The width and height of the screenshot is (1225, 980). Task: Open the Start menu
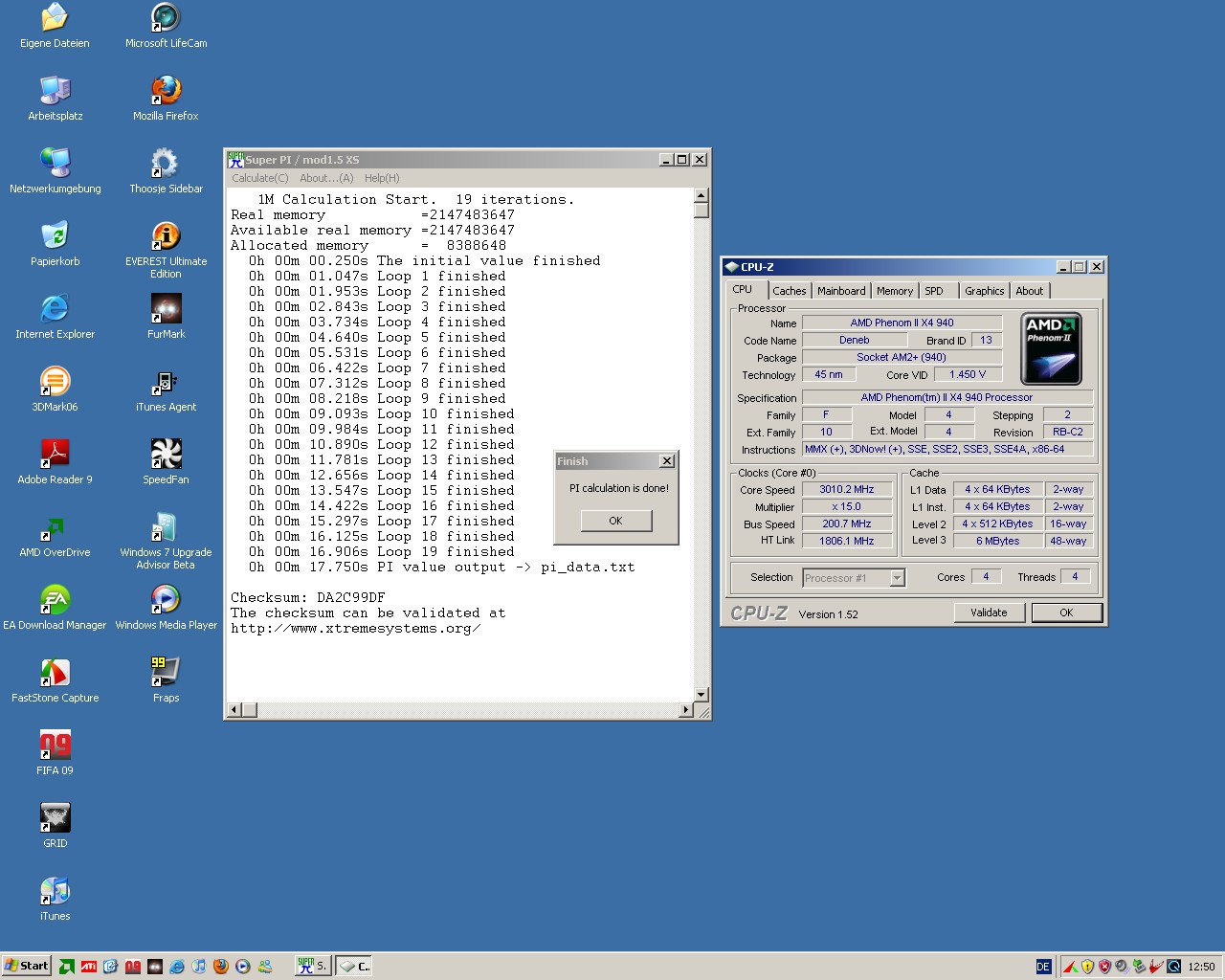click(27, 966)
